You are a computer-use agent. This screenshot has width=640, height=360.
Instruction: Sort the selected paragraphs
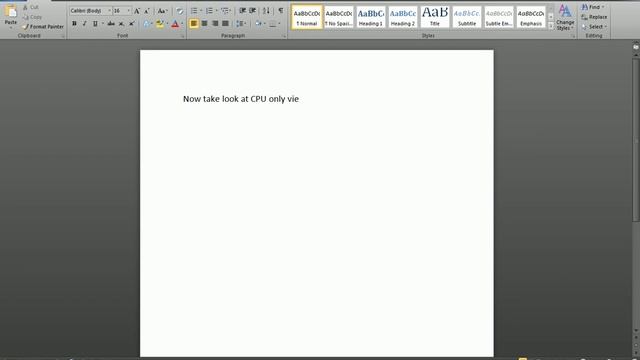[267, 11]
